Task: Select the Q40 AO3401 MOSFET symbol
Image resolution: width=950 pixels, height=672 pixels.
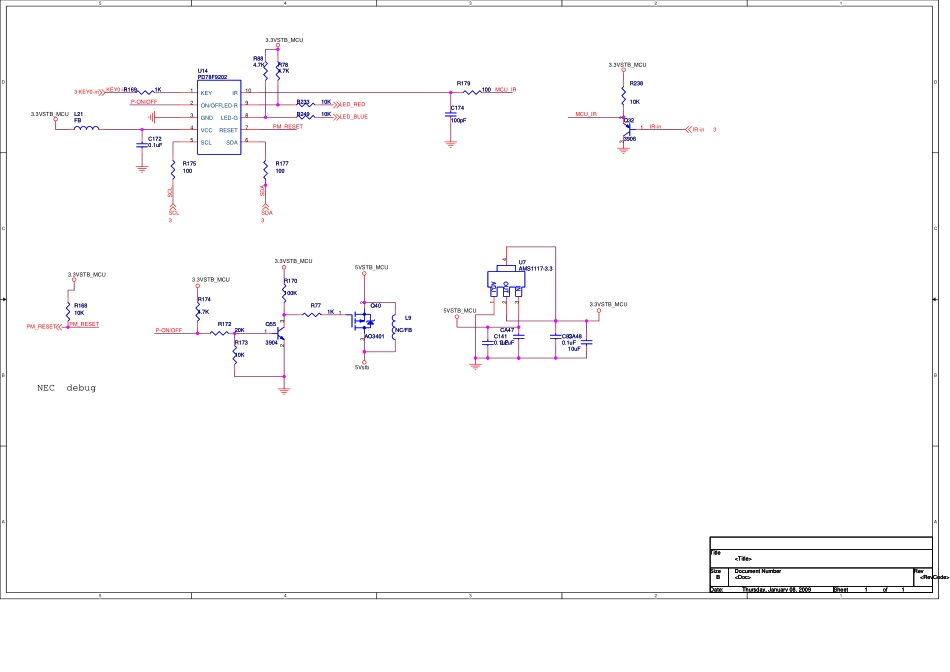Action: point(366,321)
